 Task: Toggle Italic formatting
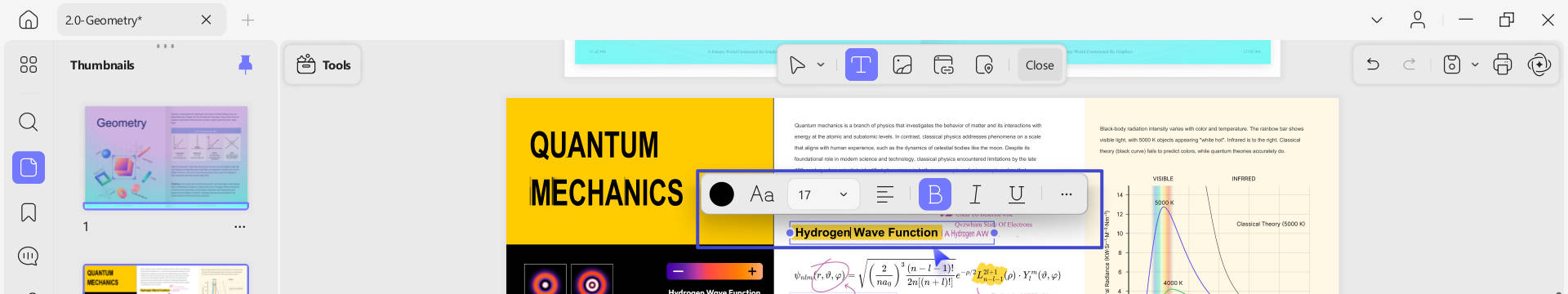click(x=975, y=194)
